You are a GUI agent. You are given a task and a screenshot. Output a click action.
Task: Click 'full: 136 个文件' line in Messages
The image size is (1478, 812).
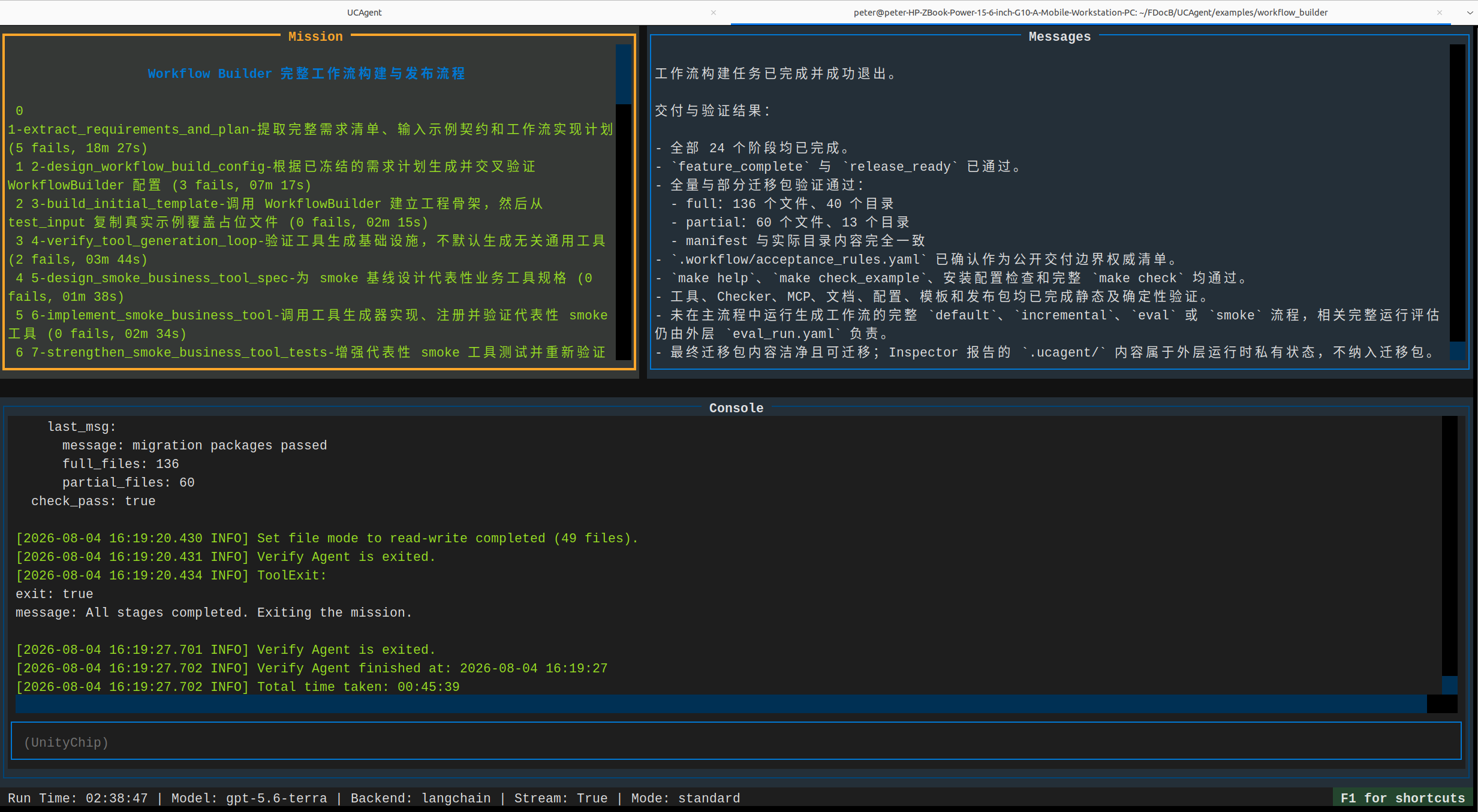782,204
